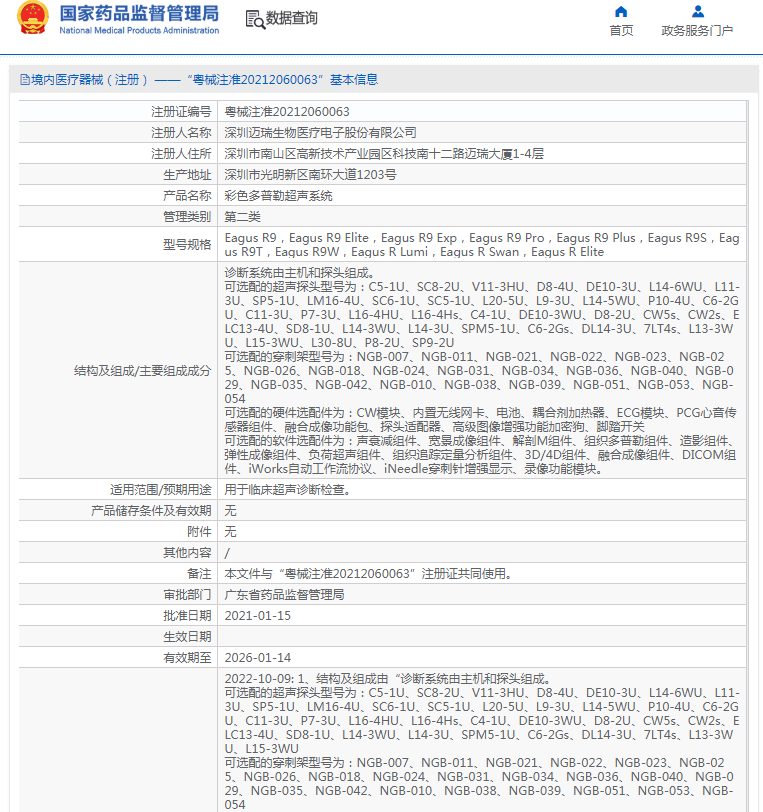Select registration number 粤械注准20212060063 value
The image size is (763, 812).
[x=287, y=112]
